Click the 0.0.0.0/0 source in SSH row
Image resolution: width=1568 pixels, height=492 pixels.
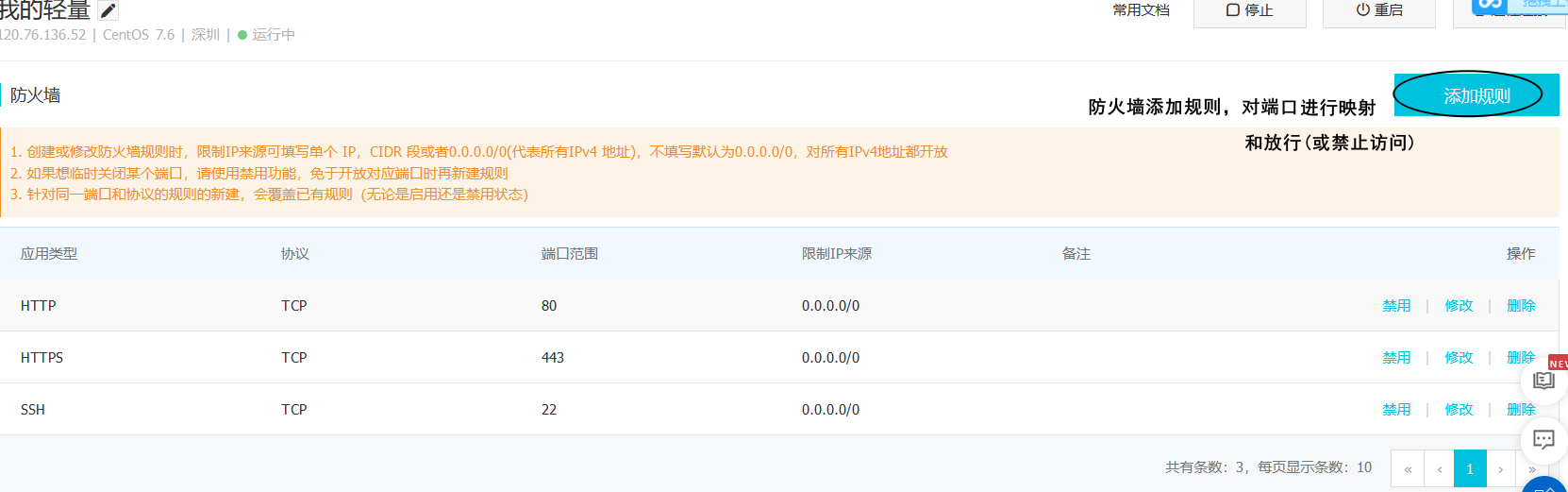click(831, 410)
